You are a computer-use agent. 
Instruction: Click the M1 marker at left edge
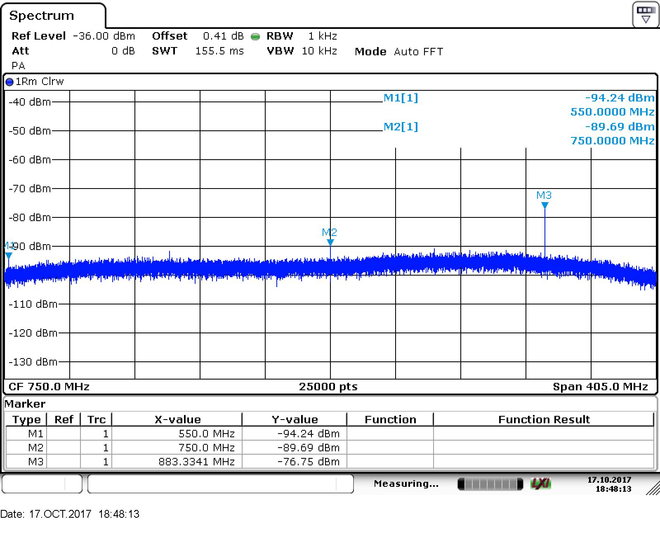[8, 255]
